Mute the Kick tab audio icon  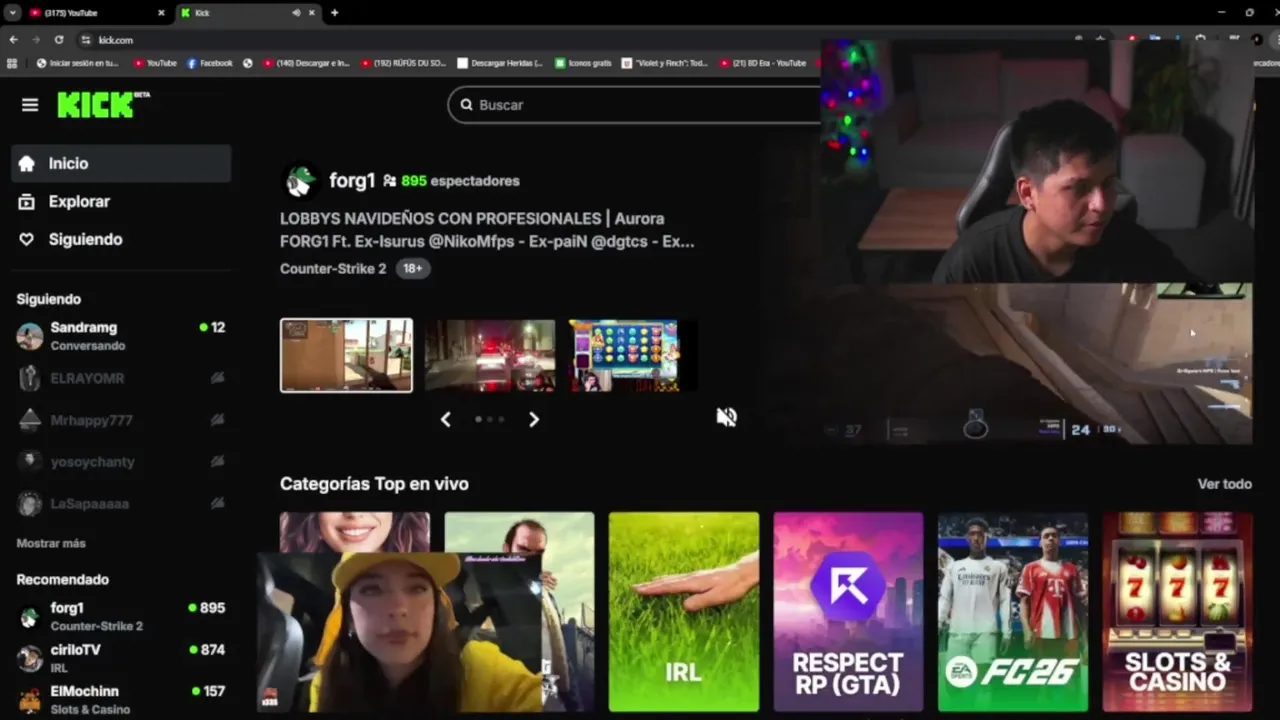coord(296,13)
